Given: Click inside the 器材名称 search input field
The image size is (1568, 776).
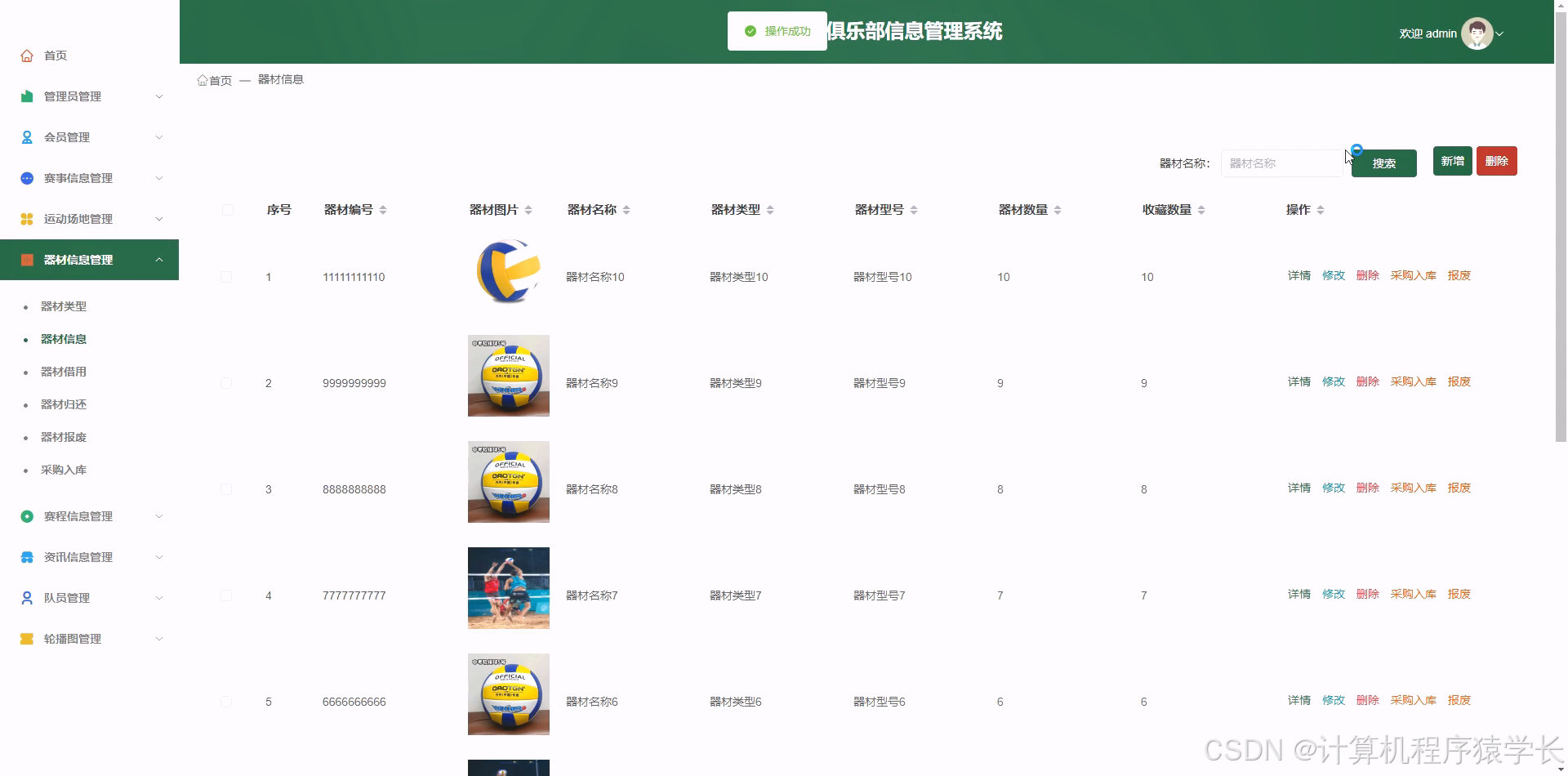Looking at the screenshot, I should [x=1281, y=163].
